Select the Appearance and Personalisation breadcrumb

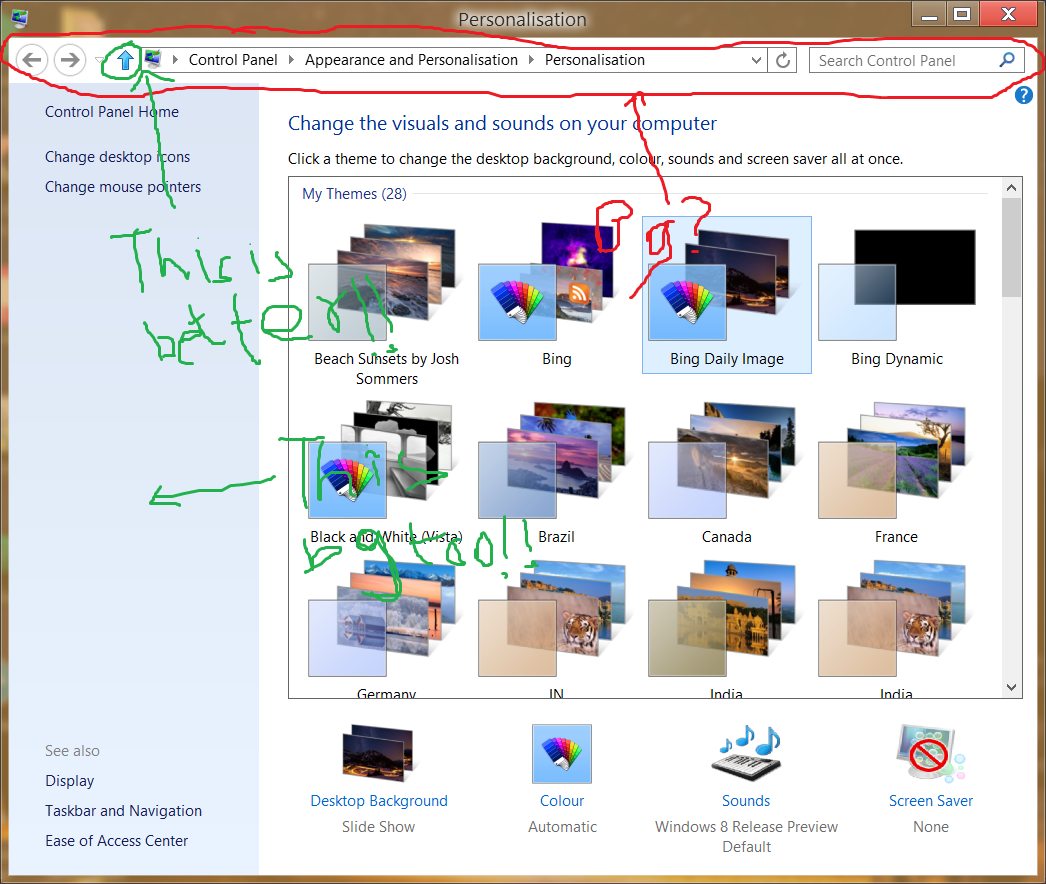coord(411,60)
